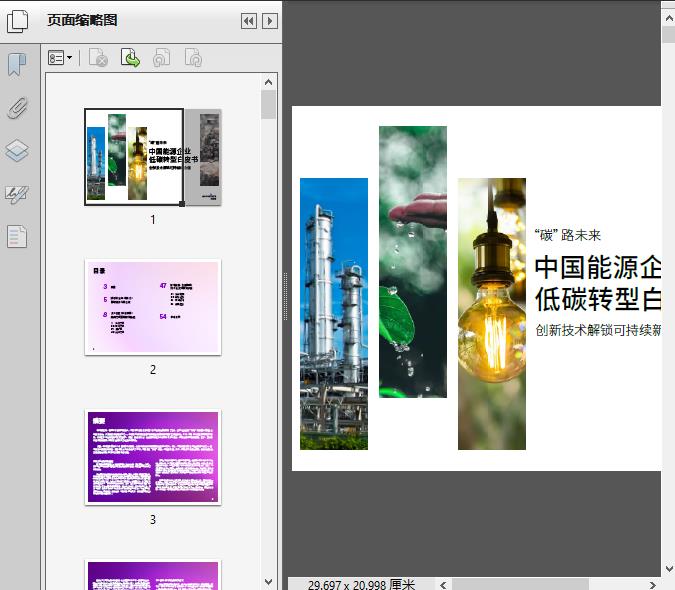Click the horizontal scrollbar thumb
This screenshot has height=590, width=675.
[x=520, y=585]
